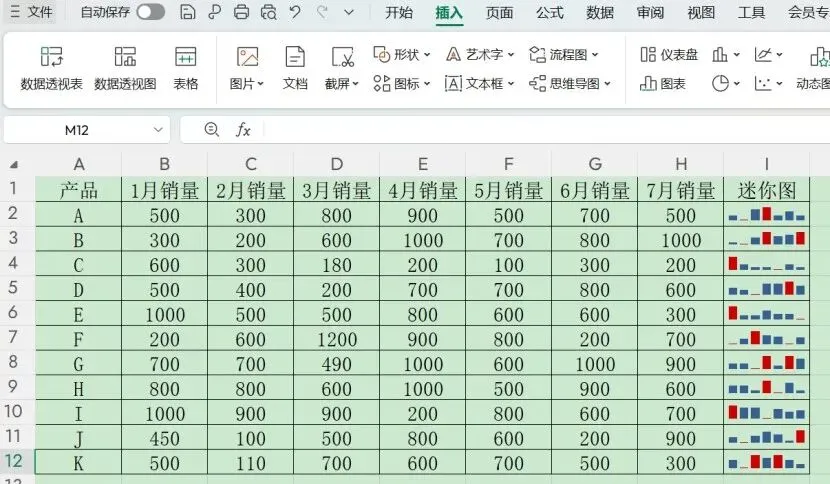Click the sparkline in row A
The height and width of the screenshot is (484, 830).
766,214
